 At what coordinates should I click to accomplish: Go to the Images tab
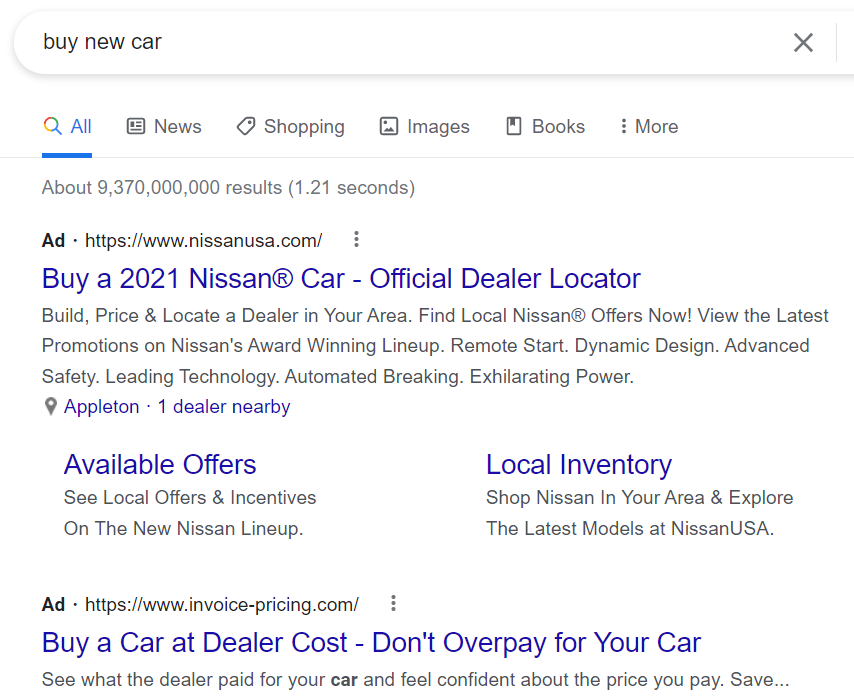coord(425,126)
